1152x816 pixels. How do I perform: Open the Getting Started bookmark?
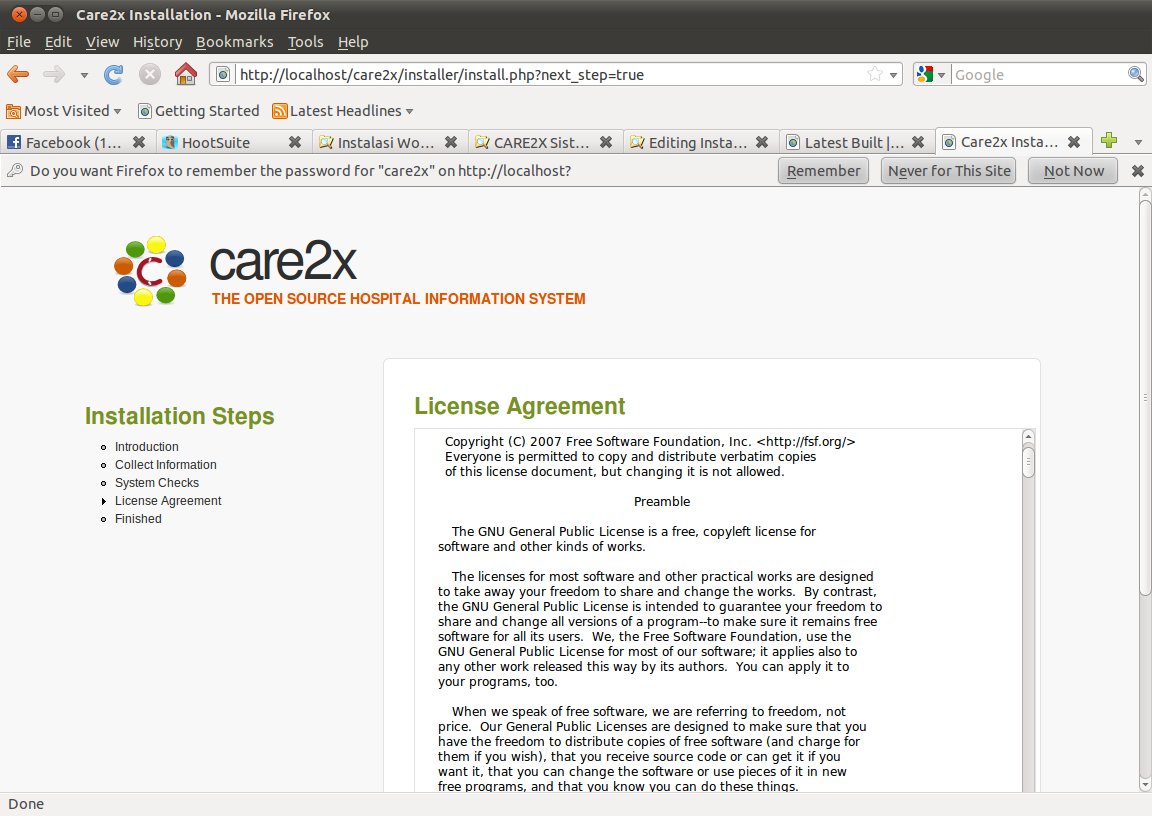point(198,111)
